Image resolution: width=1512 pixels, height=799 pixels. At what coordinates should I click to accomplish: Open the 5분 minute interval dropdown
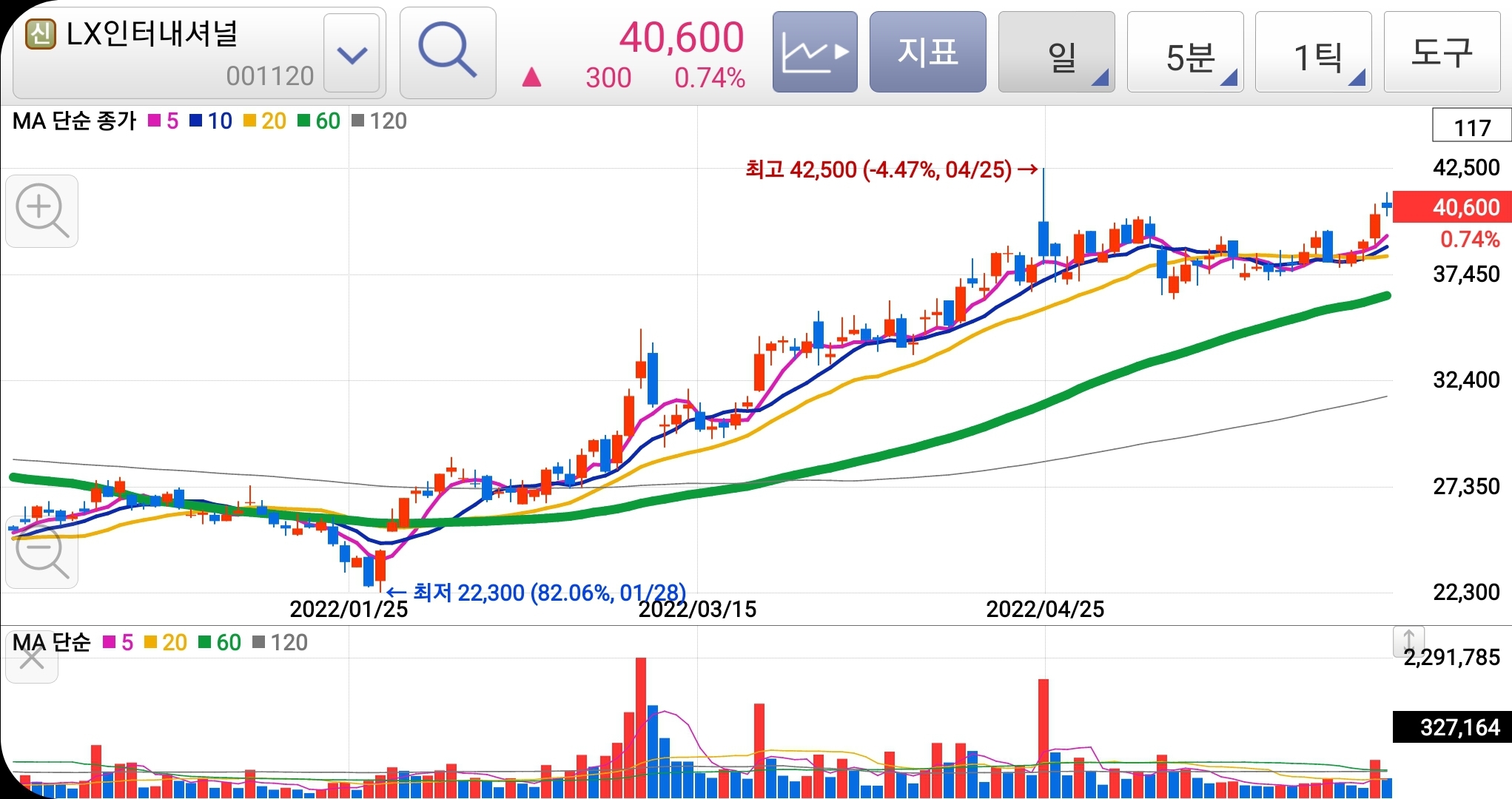point(1185,53)
